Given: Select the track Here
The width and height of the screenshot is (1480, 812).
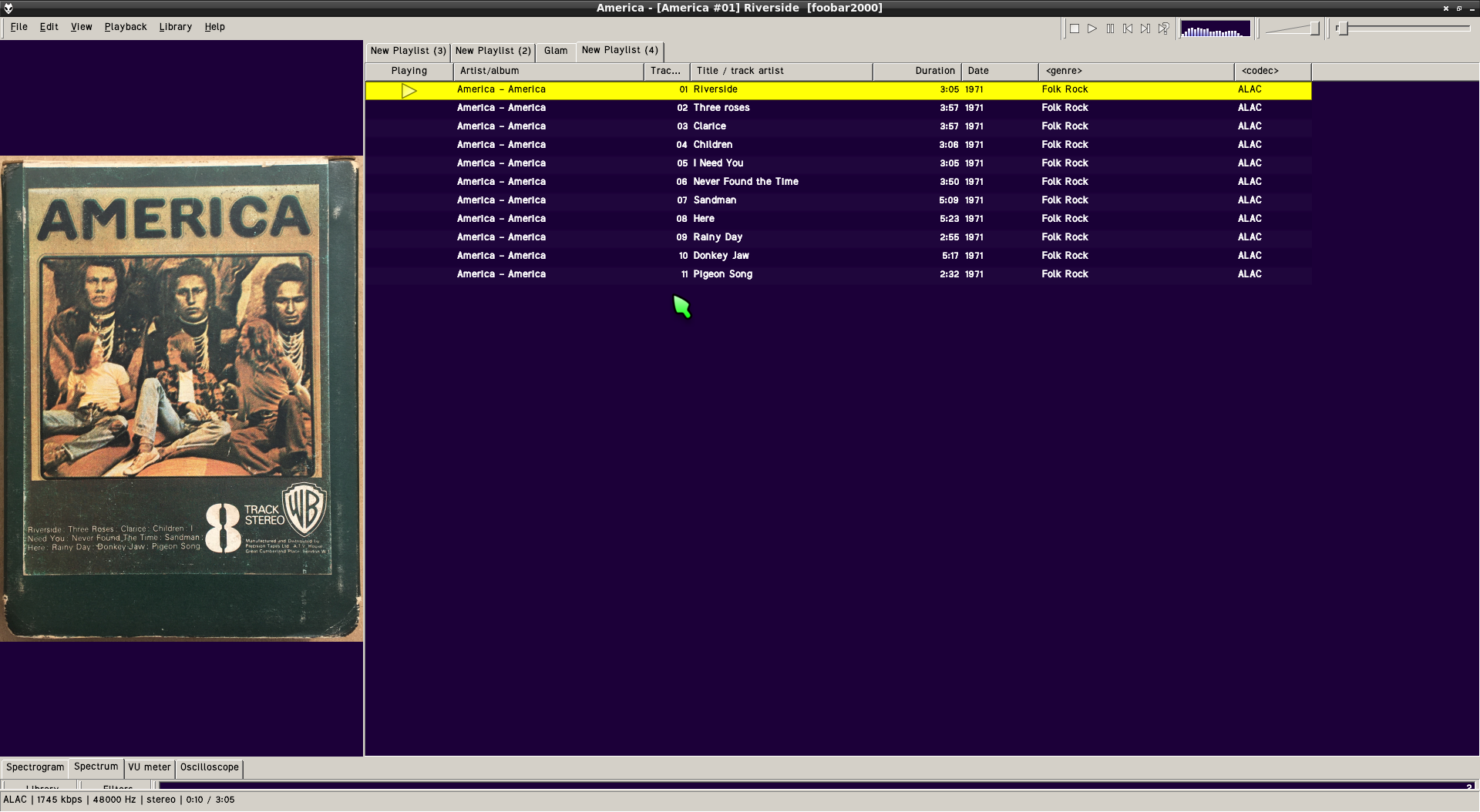Looking at the screenshot, I should click(x=838, y=220).
